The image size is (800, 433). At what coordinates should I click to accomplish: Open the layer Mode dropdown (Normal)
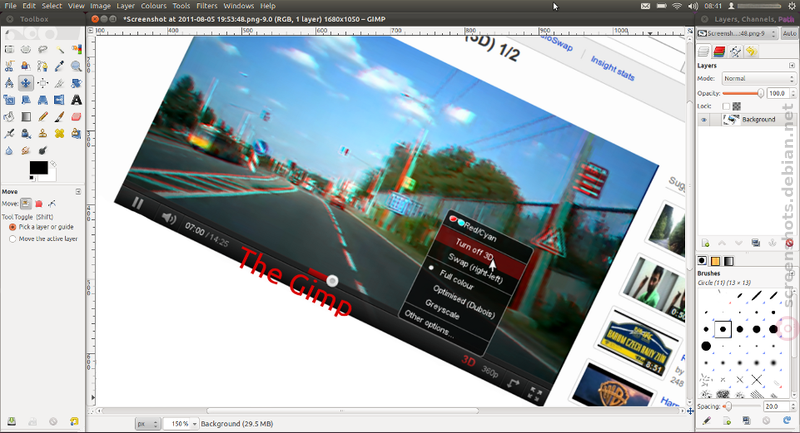(x=758, y=79)
